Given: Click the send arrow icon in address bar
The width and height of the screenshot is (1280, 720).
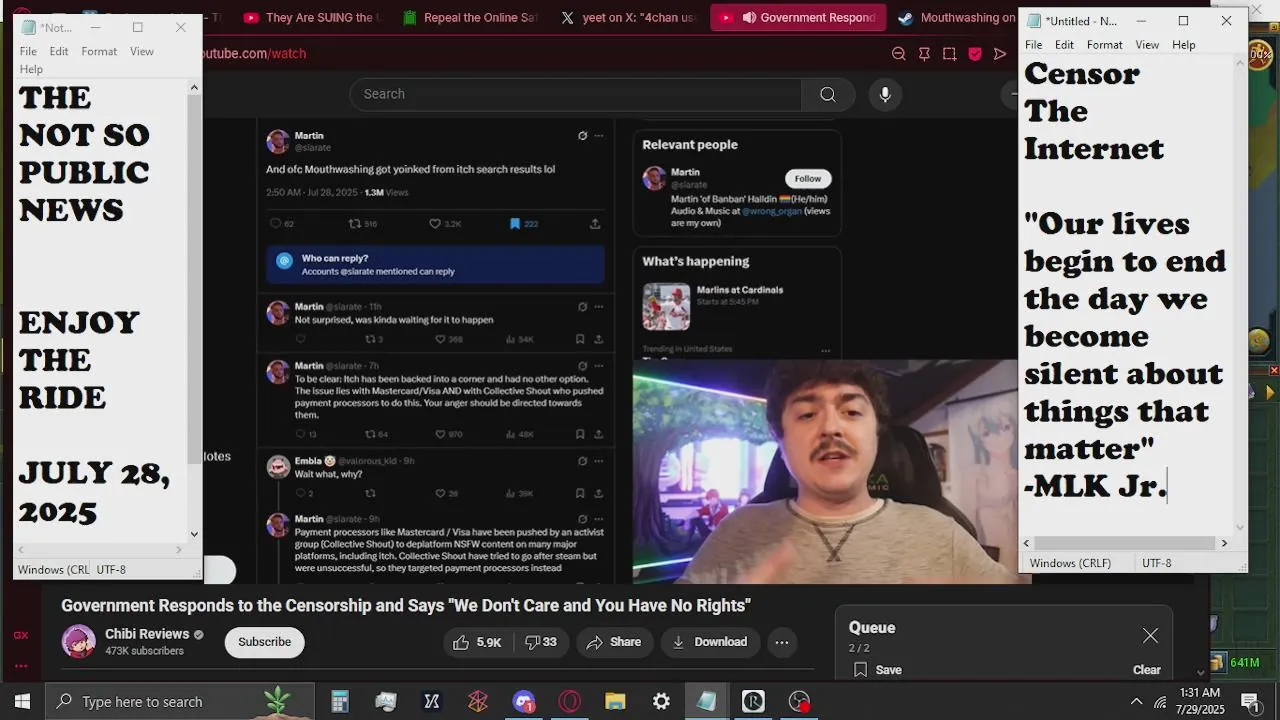Looking at the screenshot, I should coord(1000,54).
